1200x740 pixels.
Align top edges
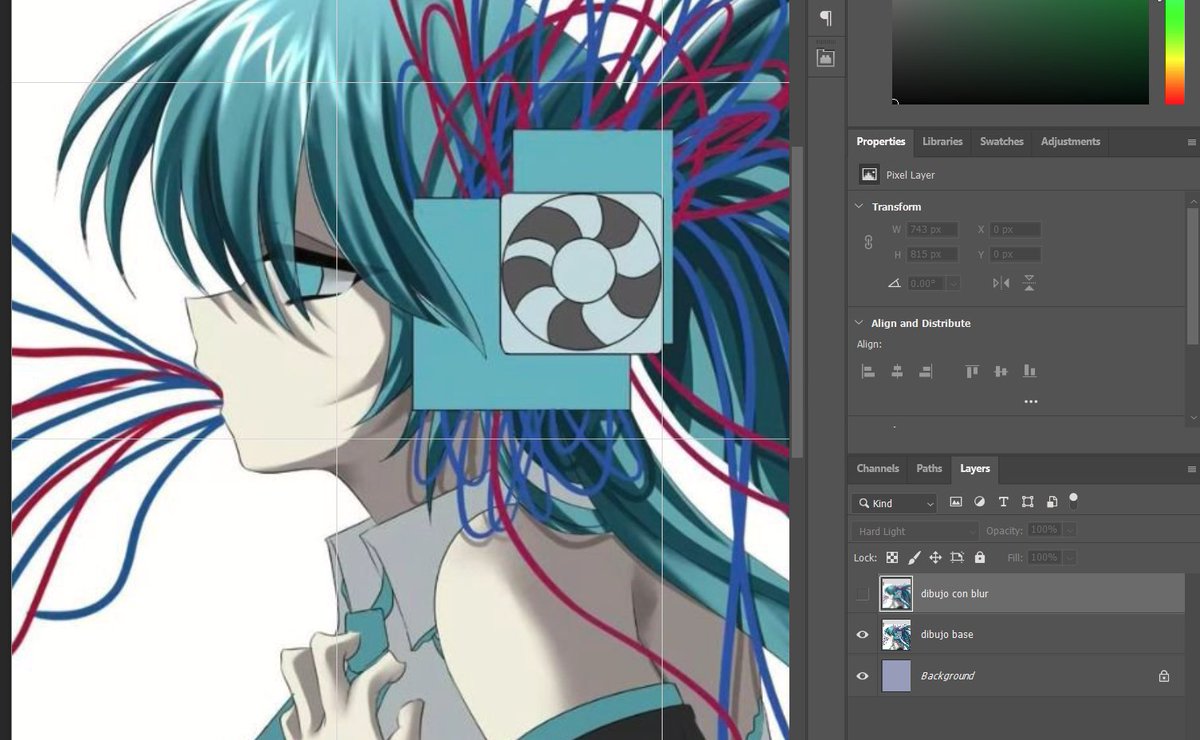972,371
